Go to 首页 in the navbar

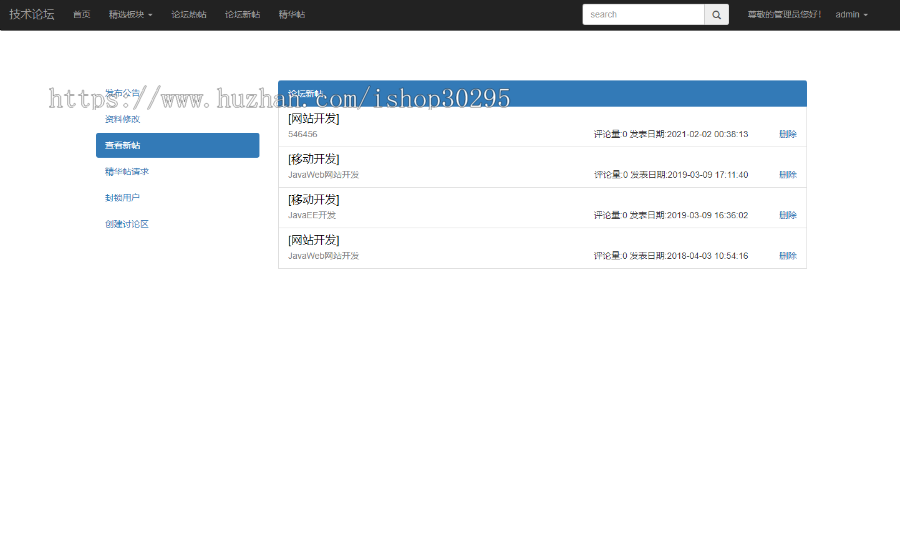pyautogui.click(x=82, y=15)
